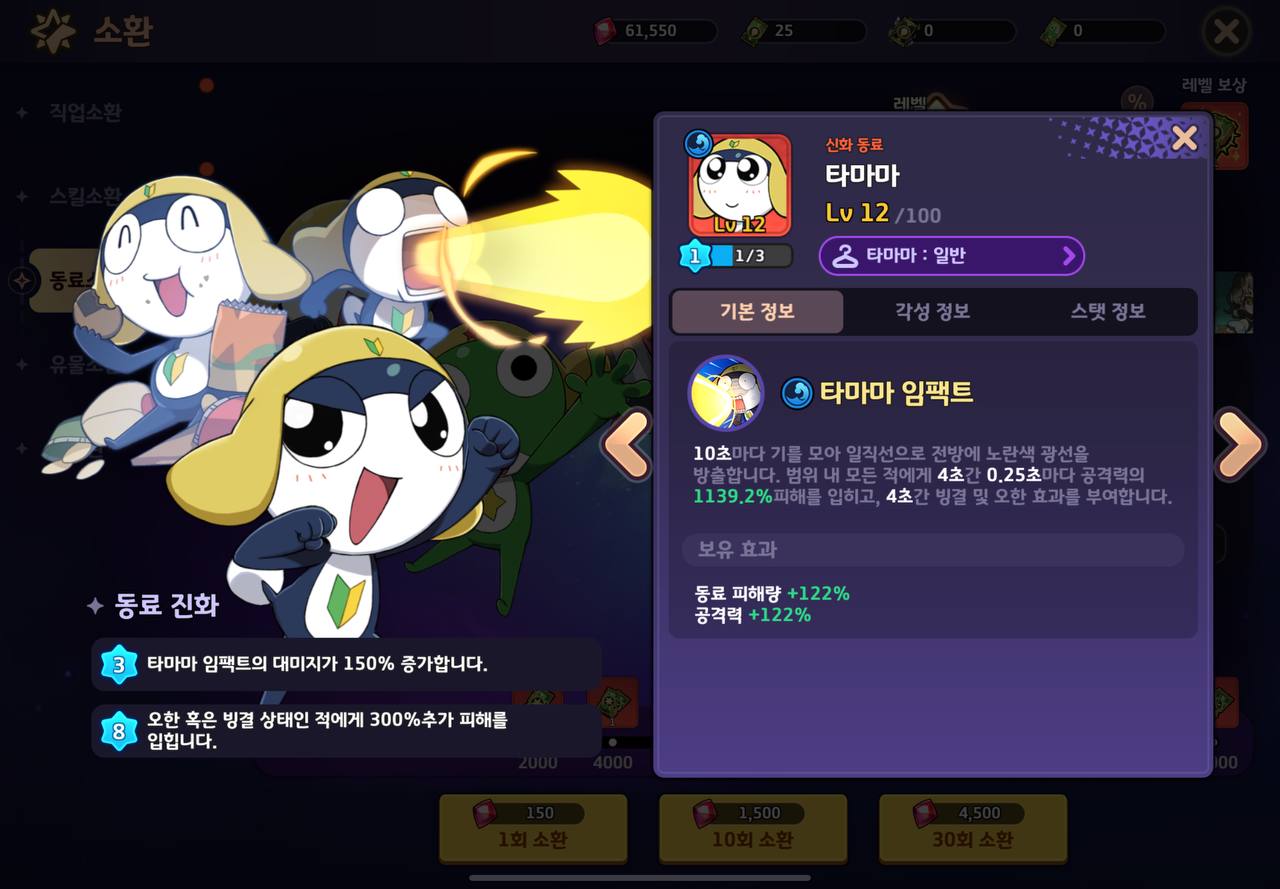
Task: Click the hanger costume icon
Action: [845, 256]
